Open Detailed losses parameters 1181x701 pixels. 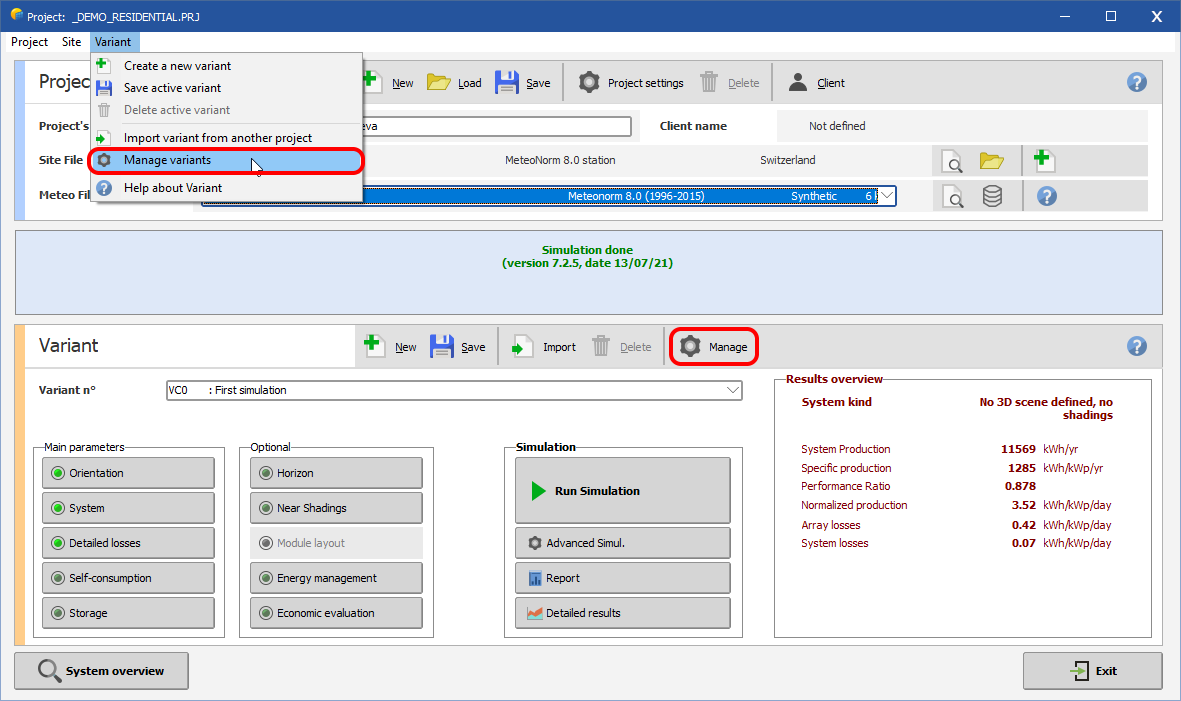point(128,543)
